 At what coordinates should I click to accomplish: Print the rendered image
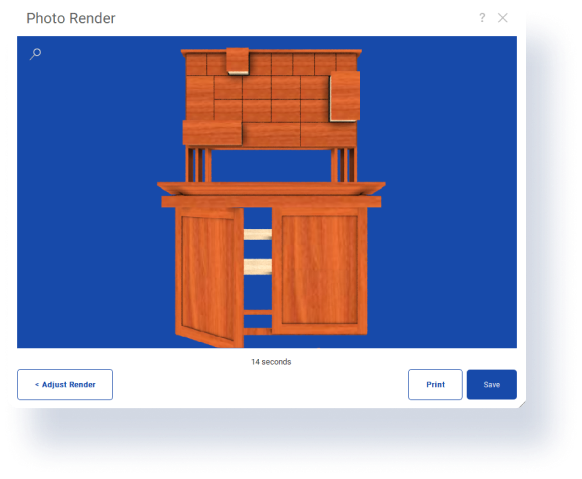[x=435, y=384]
